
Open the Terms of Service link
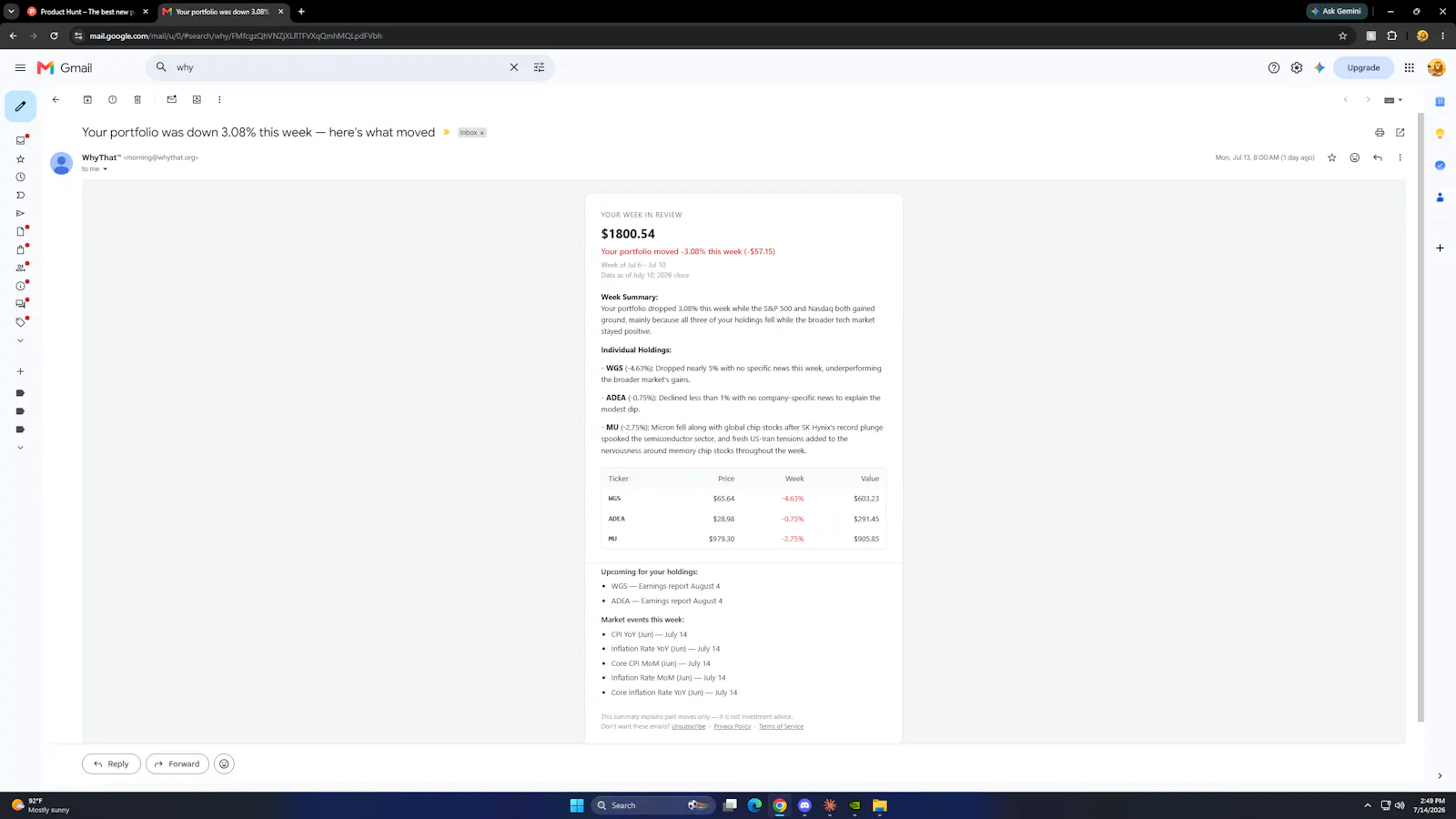[781, 726]
